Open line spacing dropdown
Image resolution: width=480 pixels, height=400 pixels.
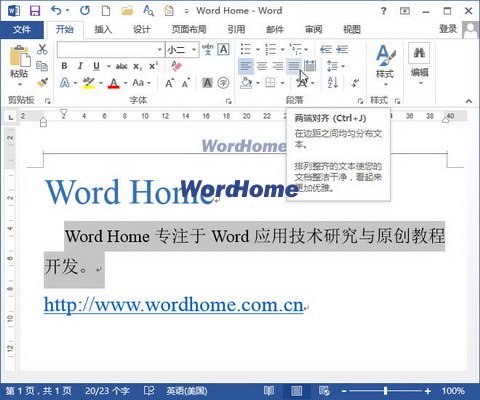point(335,66)
